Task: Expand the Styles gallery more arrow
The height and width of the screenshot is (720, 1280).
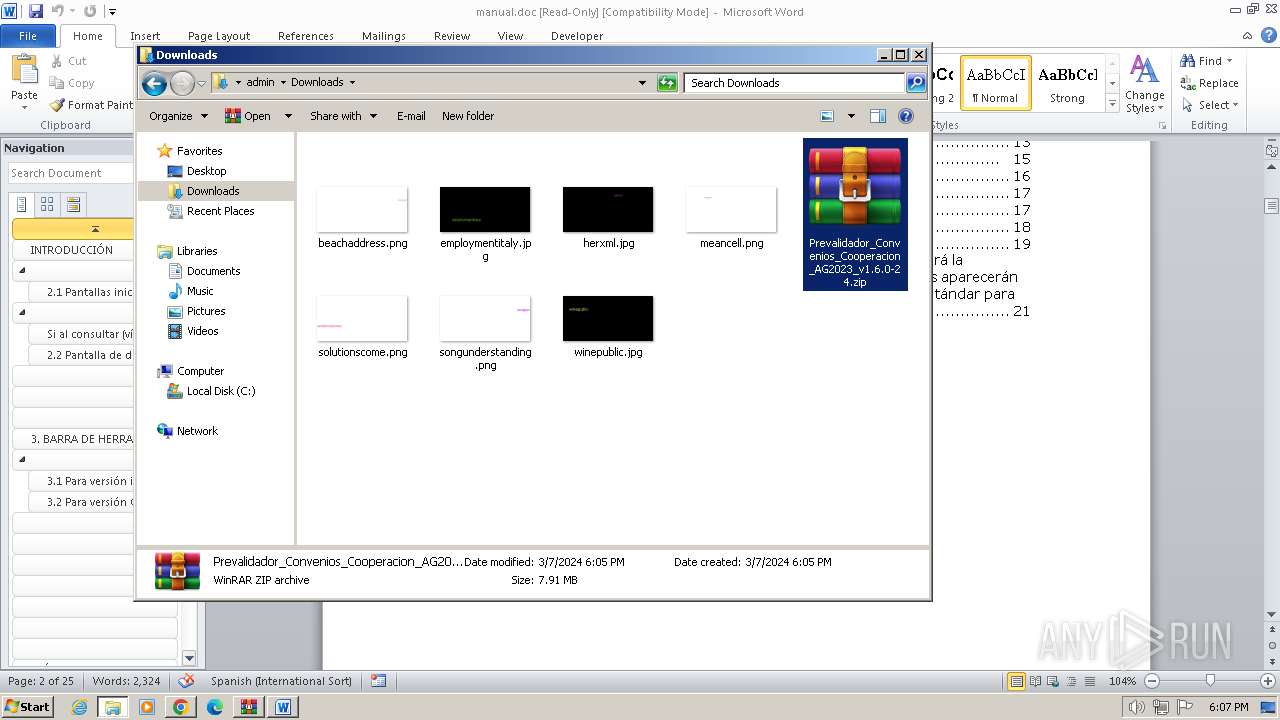Action: [x=1112, y=104]
